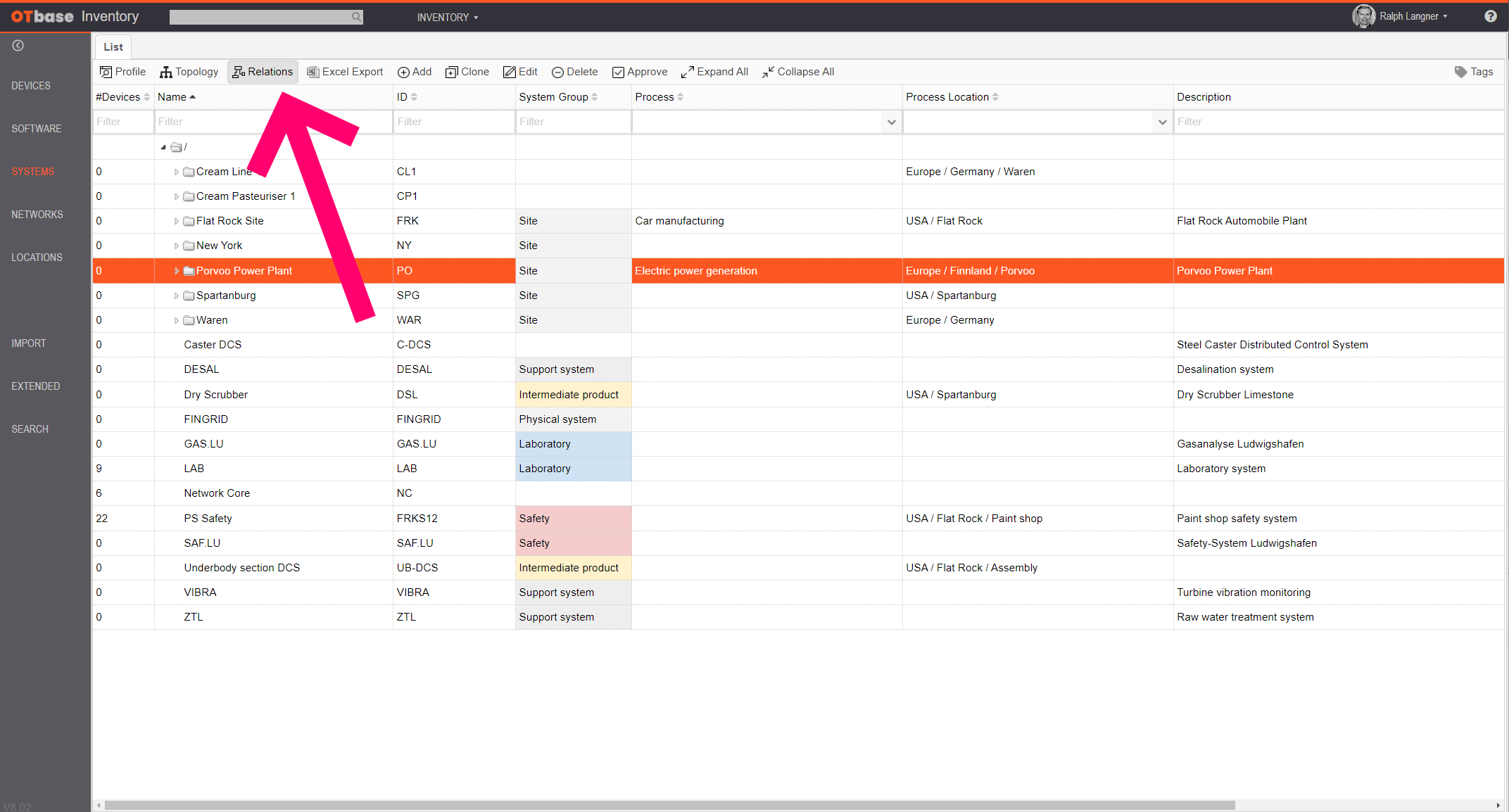Screen dimensions: 1509x812
Task: Click the Name filter field
Action: click(274, 122)
